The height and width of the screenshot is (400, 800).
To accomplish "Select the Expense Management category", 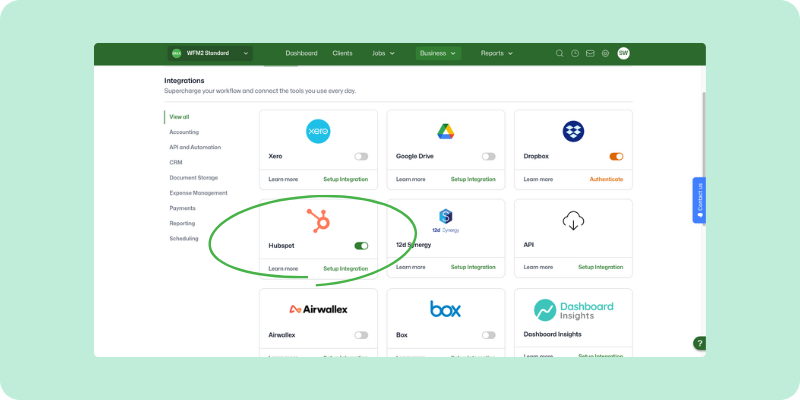I will tap(198, 193).
